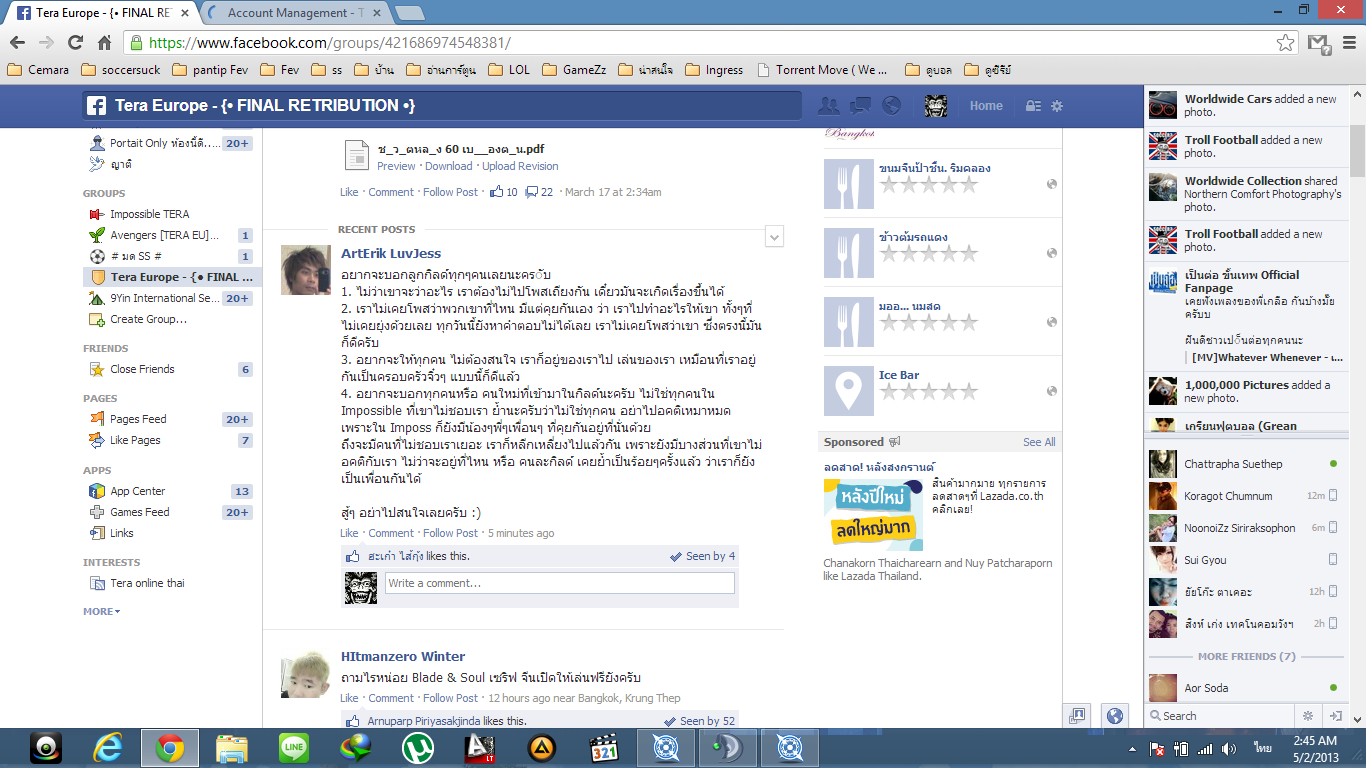Image resolution: width=1366 pixels, height=768 pixels.
Task: Reload the page with the refresh icon
Action: point(75,43)
